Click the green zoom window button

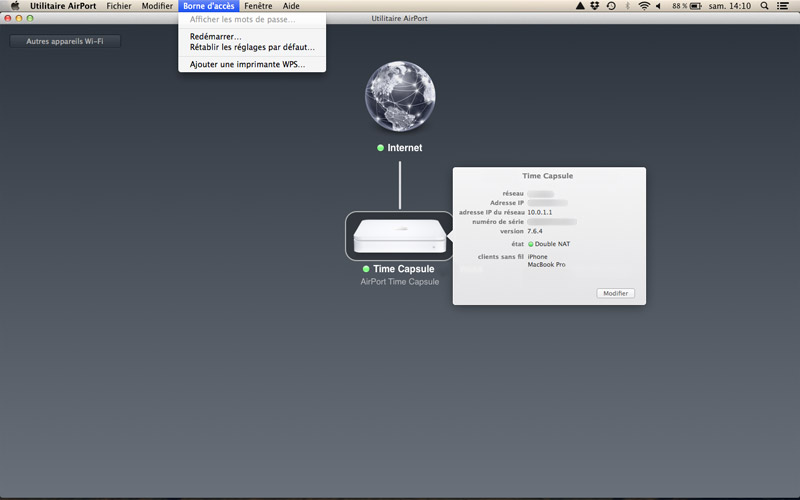click(x=30, y=18)
